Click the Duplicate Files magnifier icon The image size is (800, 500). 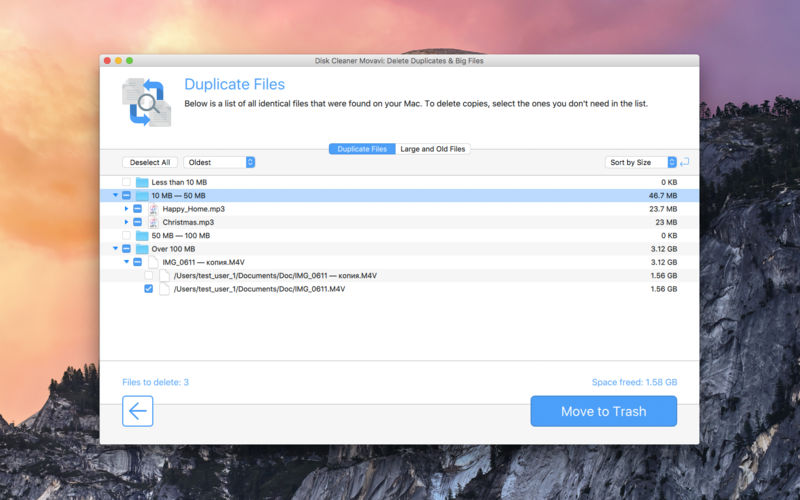146,102
